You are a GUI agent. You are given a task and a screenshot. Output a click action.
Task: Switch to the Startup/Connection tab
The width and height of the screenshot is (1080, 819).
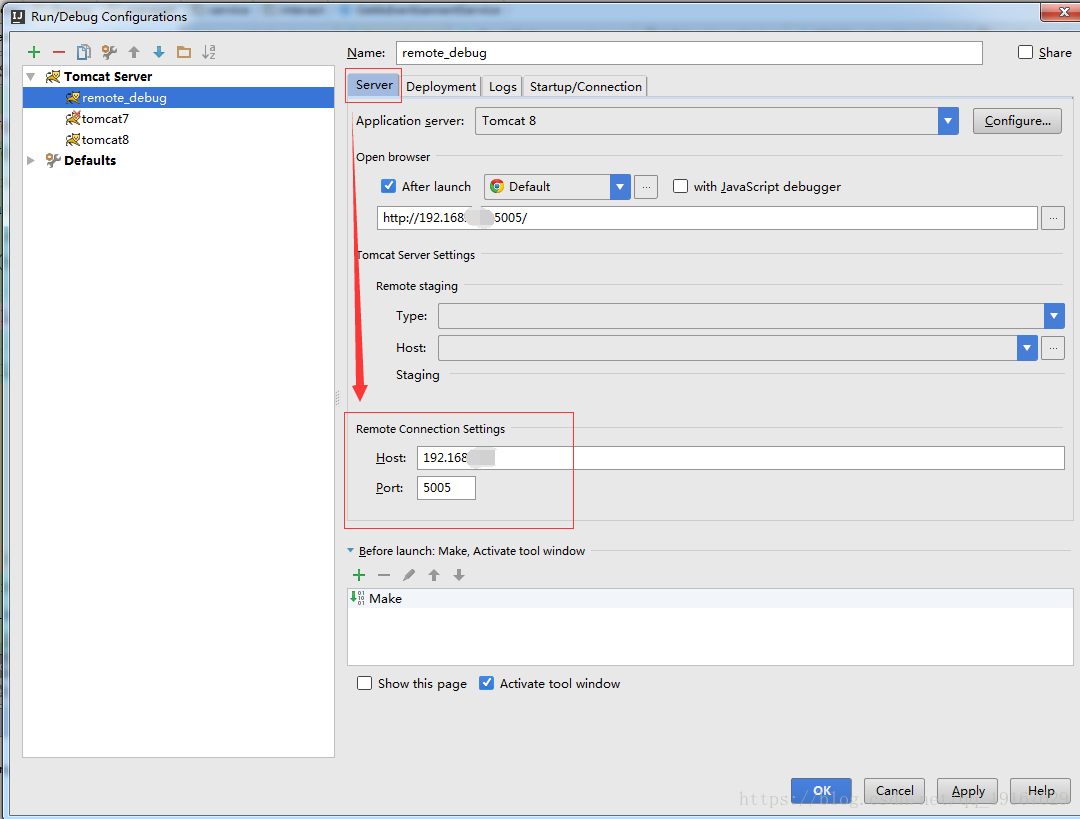(x=585, y=87)
